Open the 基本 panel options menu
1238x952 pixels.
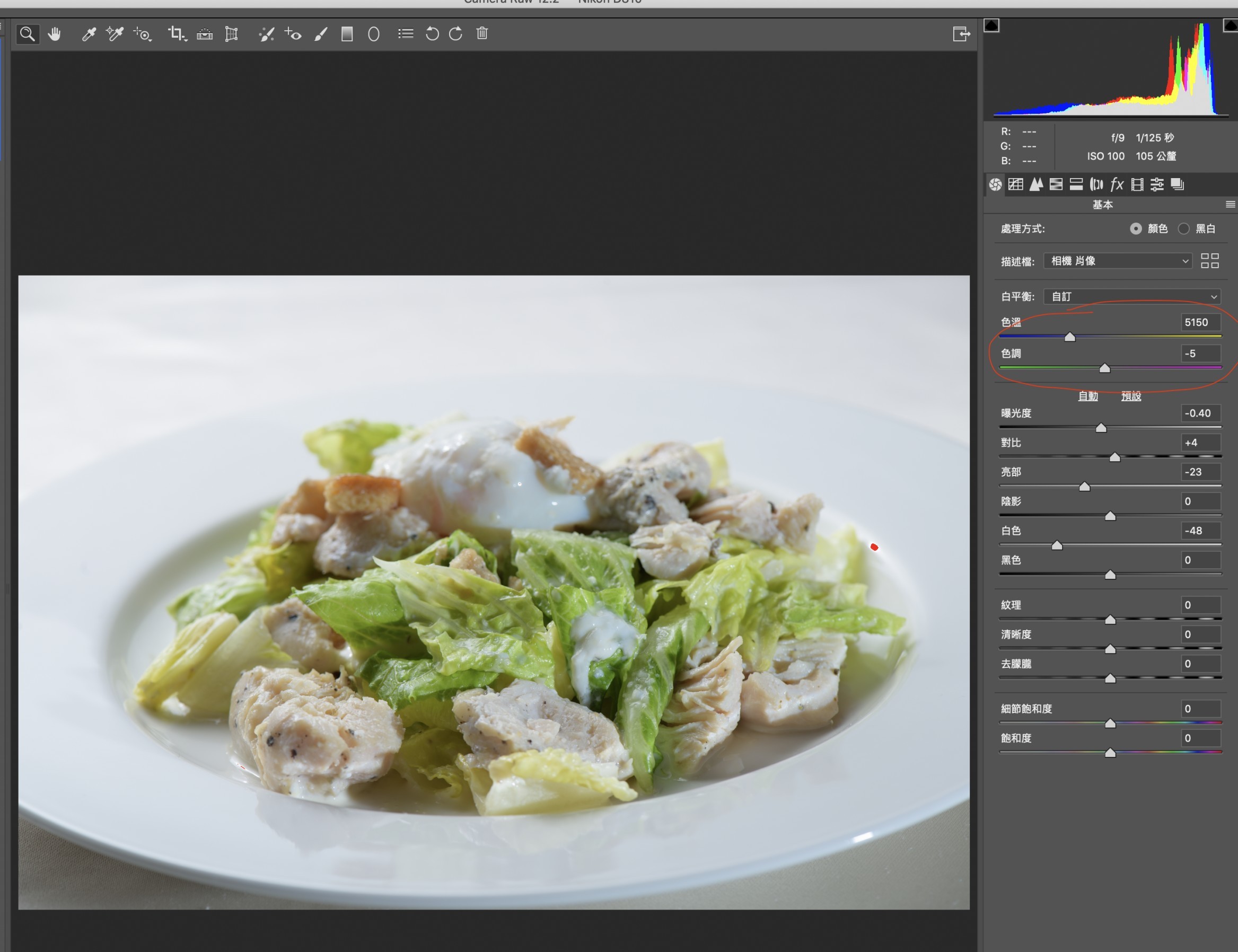point(1230,205)
